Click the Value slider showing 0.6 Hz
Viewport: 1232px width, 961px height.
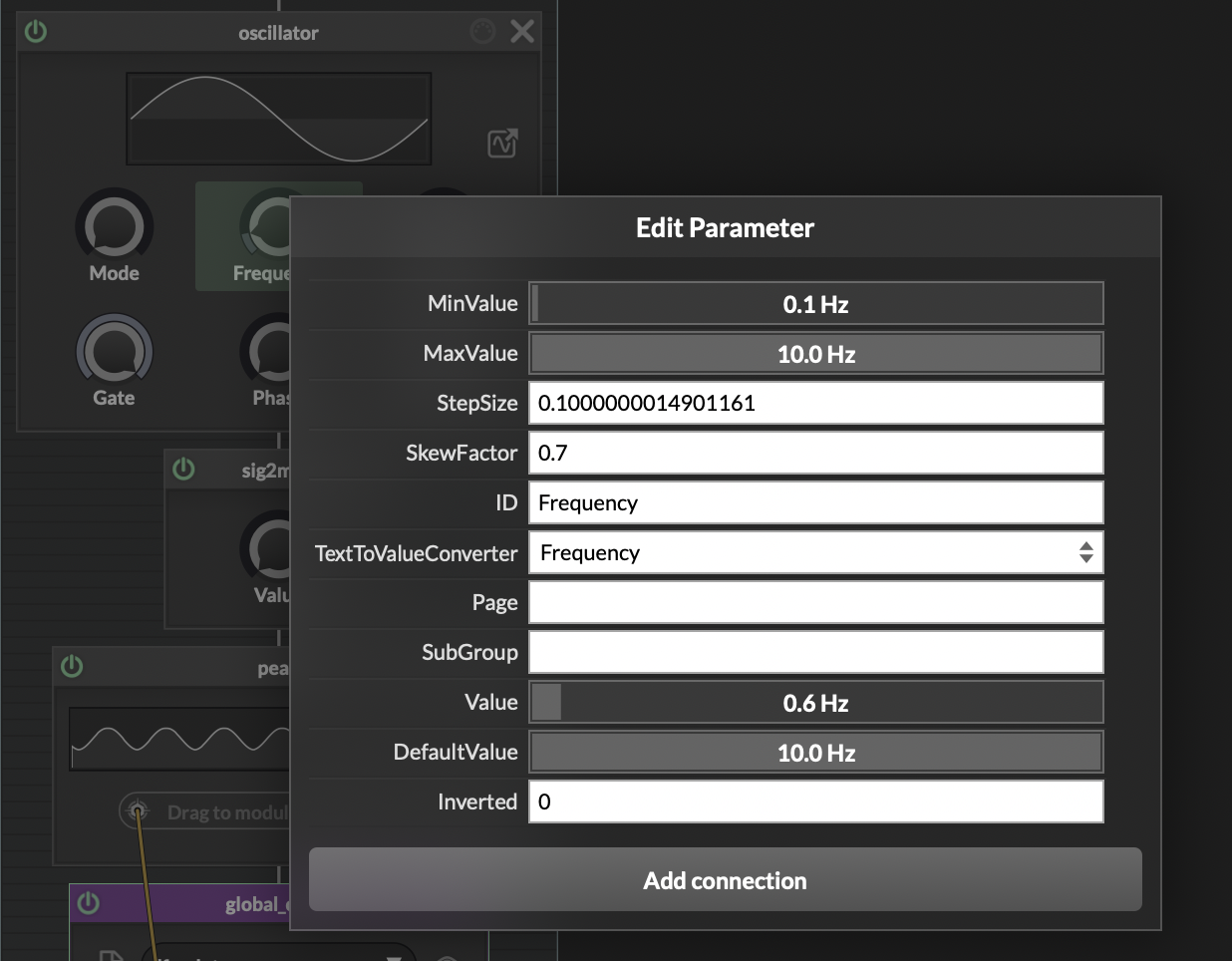click(815, 703)
